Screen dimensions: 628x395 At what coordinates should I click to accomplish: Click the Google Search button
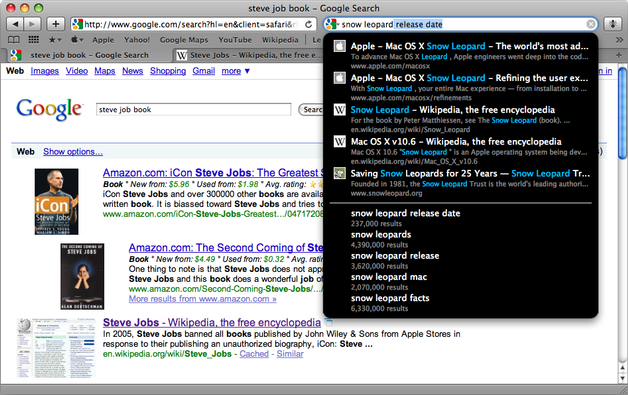pos(311,109)
